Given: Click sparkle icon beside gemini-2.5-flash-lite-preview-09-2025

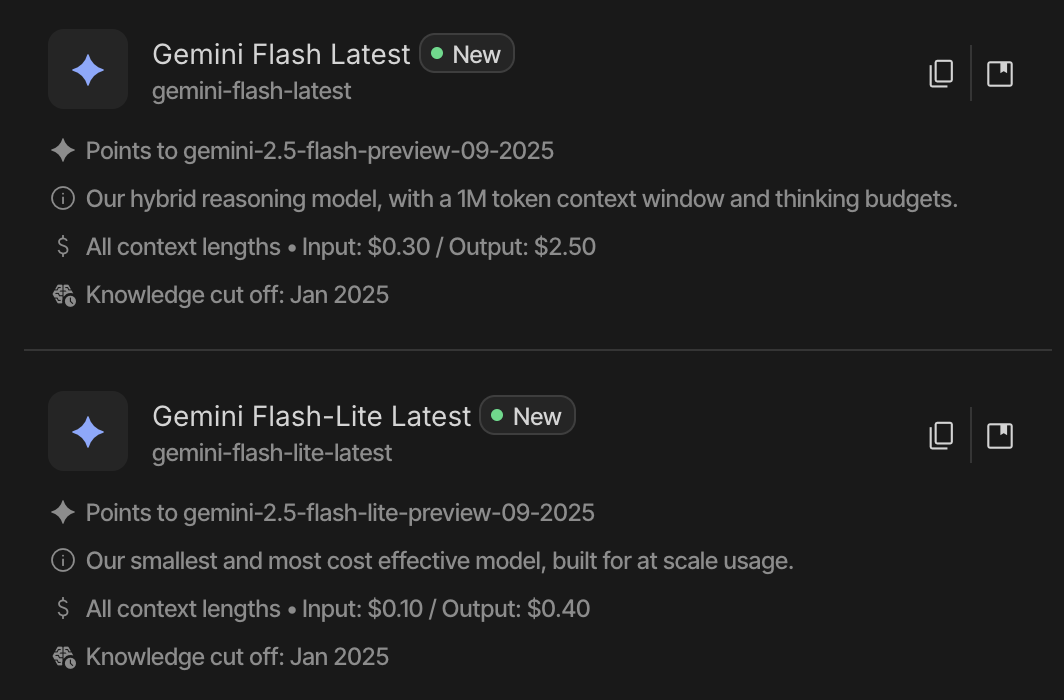Looking at the screenshot, I should click(x=63, y=513).
